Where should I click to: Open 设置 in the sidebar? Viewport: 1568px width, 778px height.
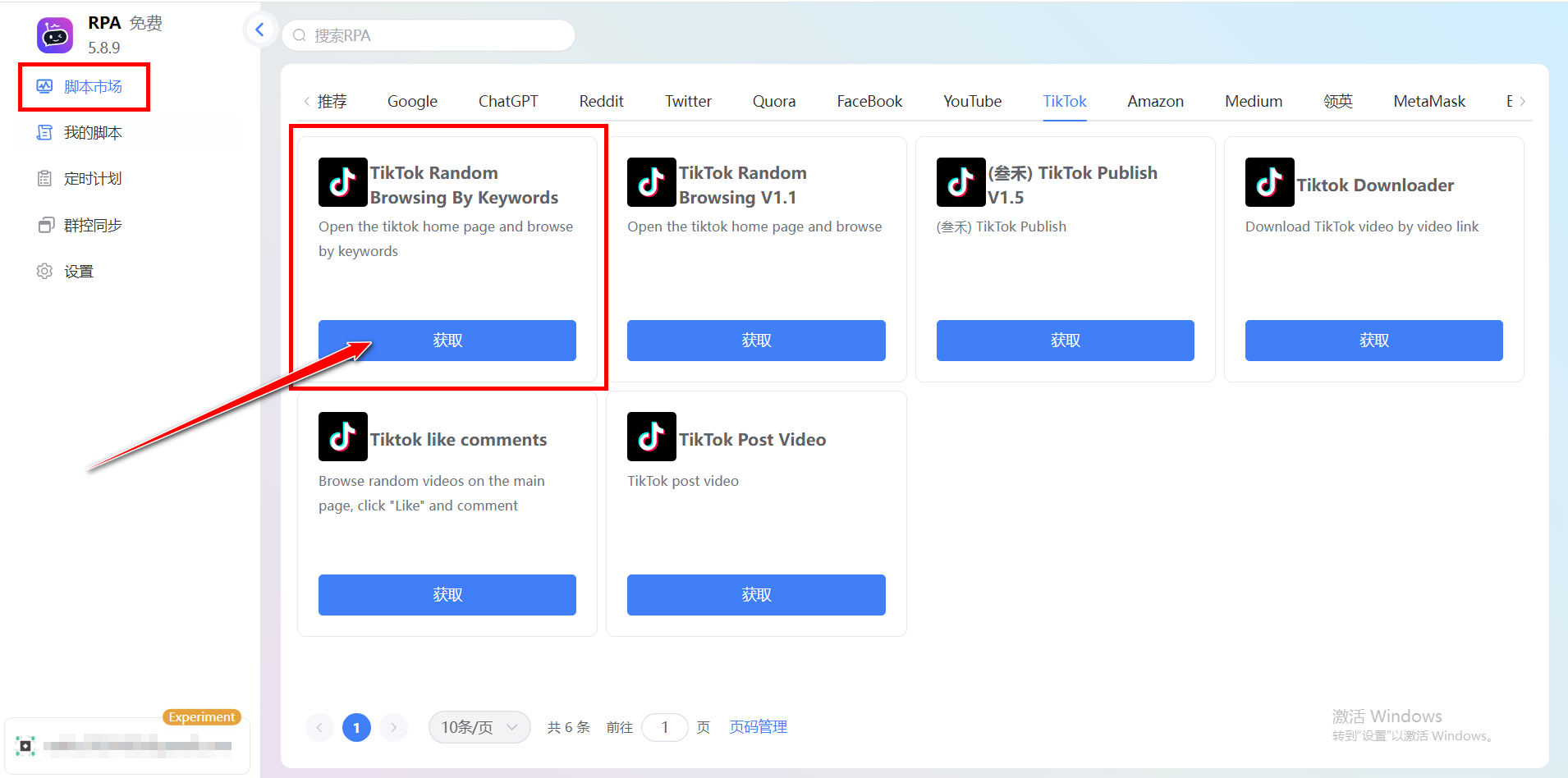(79, 271)
